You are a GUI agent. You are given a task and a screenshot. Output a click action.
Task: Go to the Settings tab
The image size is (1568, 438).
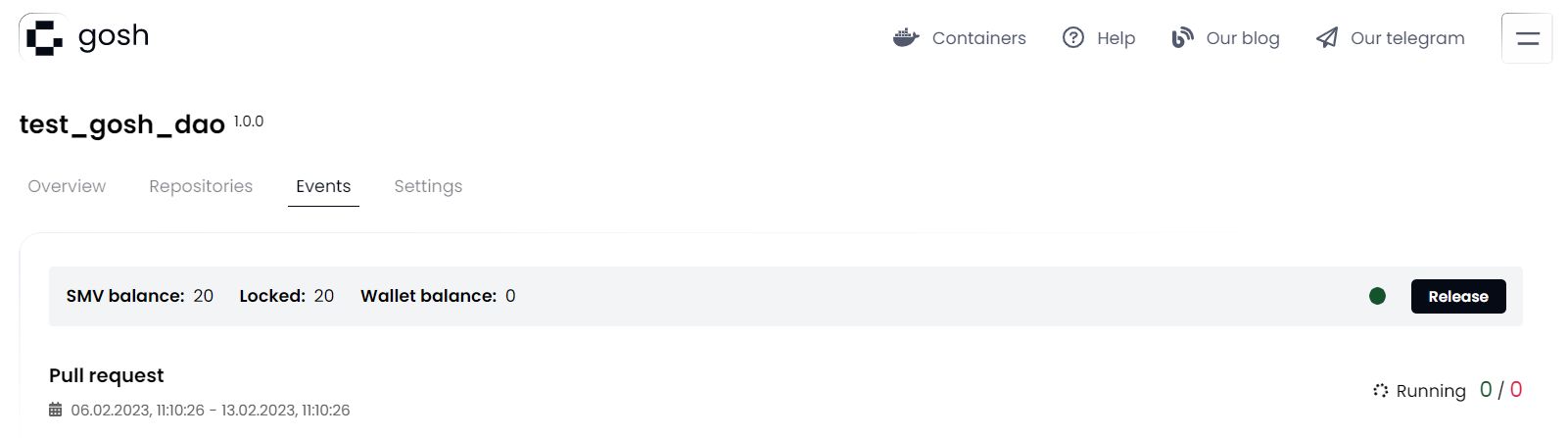coord(428,186)
